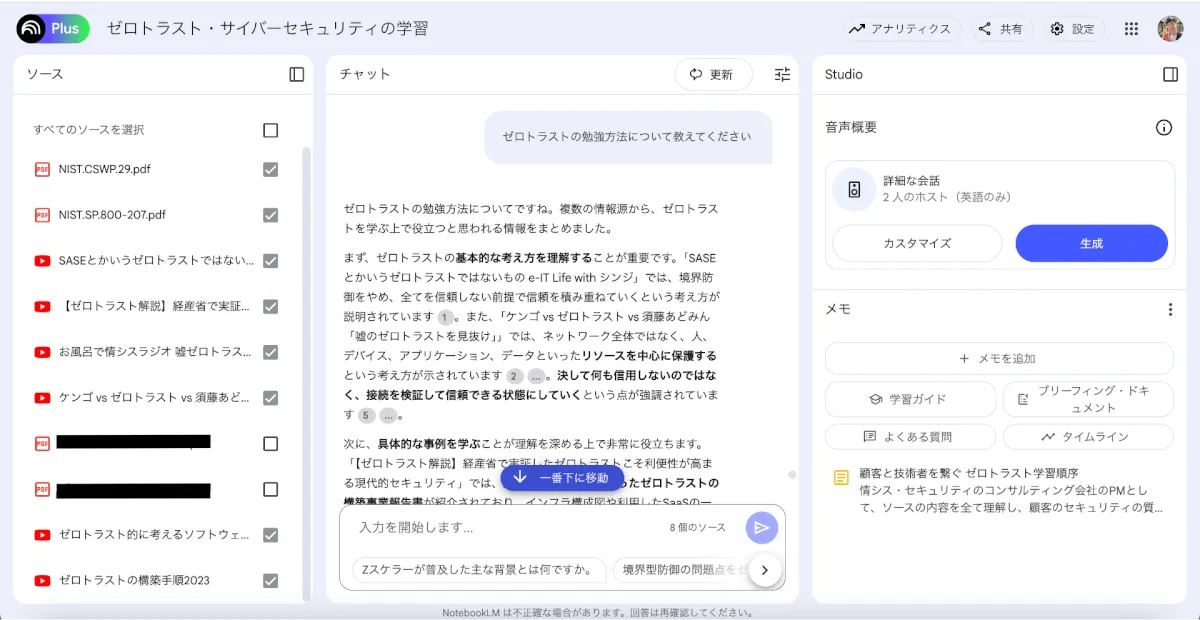The image size is (1200, 620).
Task: Uncheck NIST.SP.800-207.pdf source checkbox
Action: pos(270,215)
